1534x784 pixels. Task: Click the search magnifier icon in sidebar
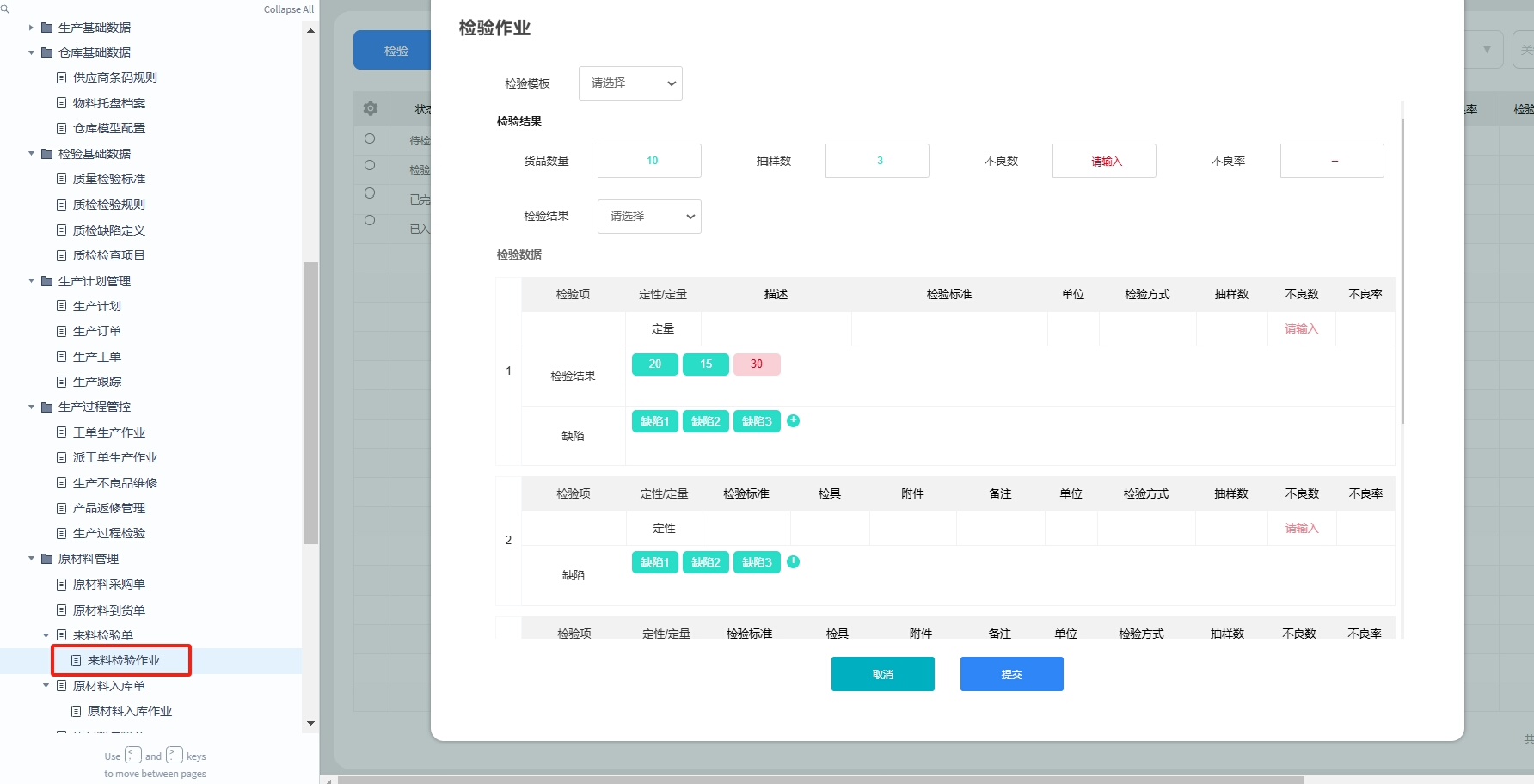click(5, 9)
